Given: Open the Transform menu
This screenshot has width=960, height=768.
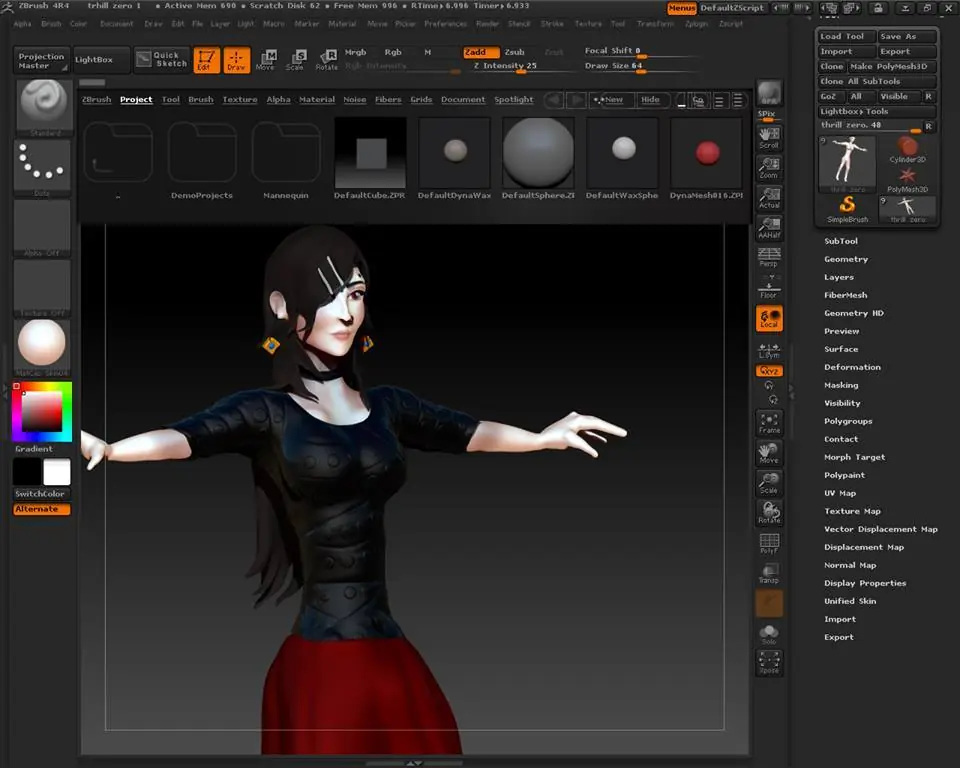Looking at the screenshot, I should [655, 23].
